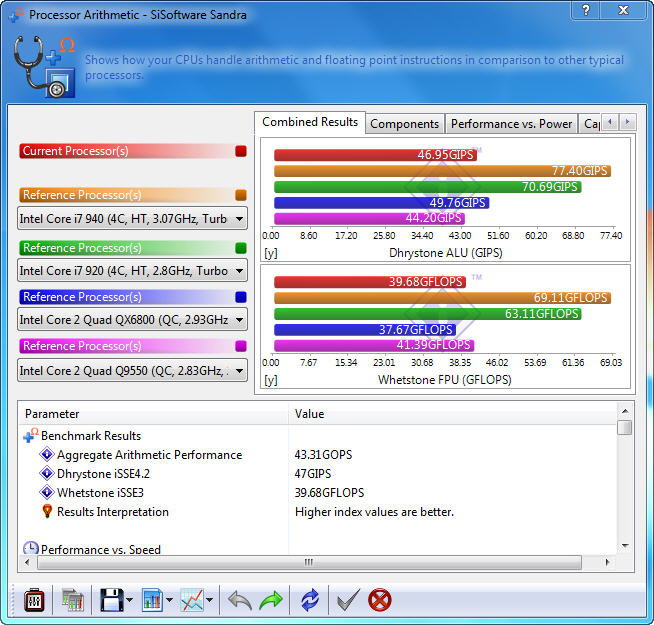This screenshot has height=625, width=654.
Task: Click the blue refresh arrows icon
Action: (310, 601)
